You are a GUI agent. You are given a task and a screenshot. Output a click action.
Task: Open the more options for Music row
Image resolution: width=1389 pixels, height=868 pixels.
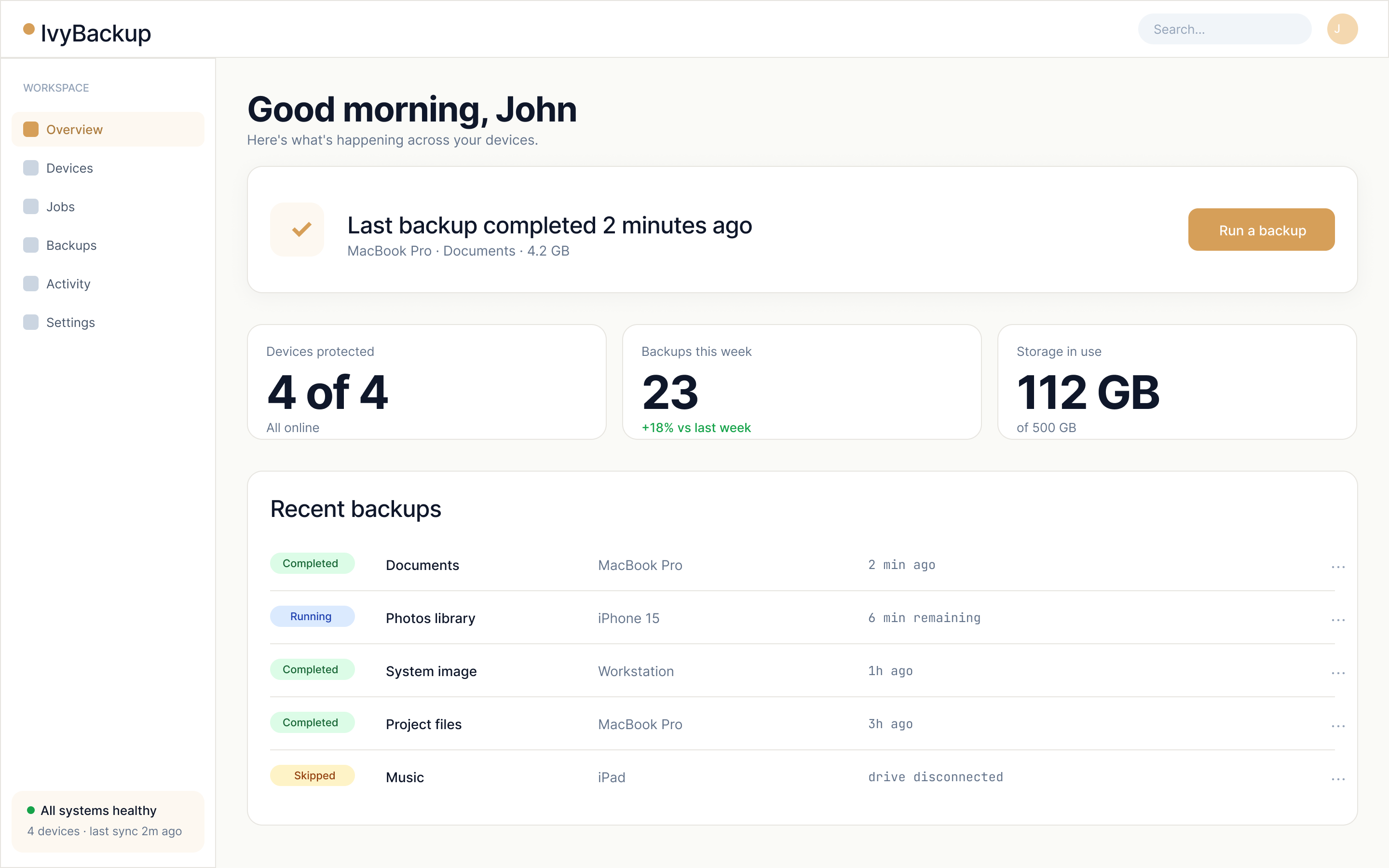[x=1338, y=779]
